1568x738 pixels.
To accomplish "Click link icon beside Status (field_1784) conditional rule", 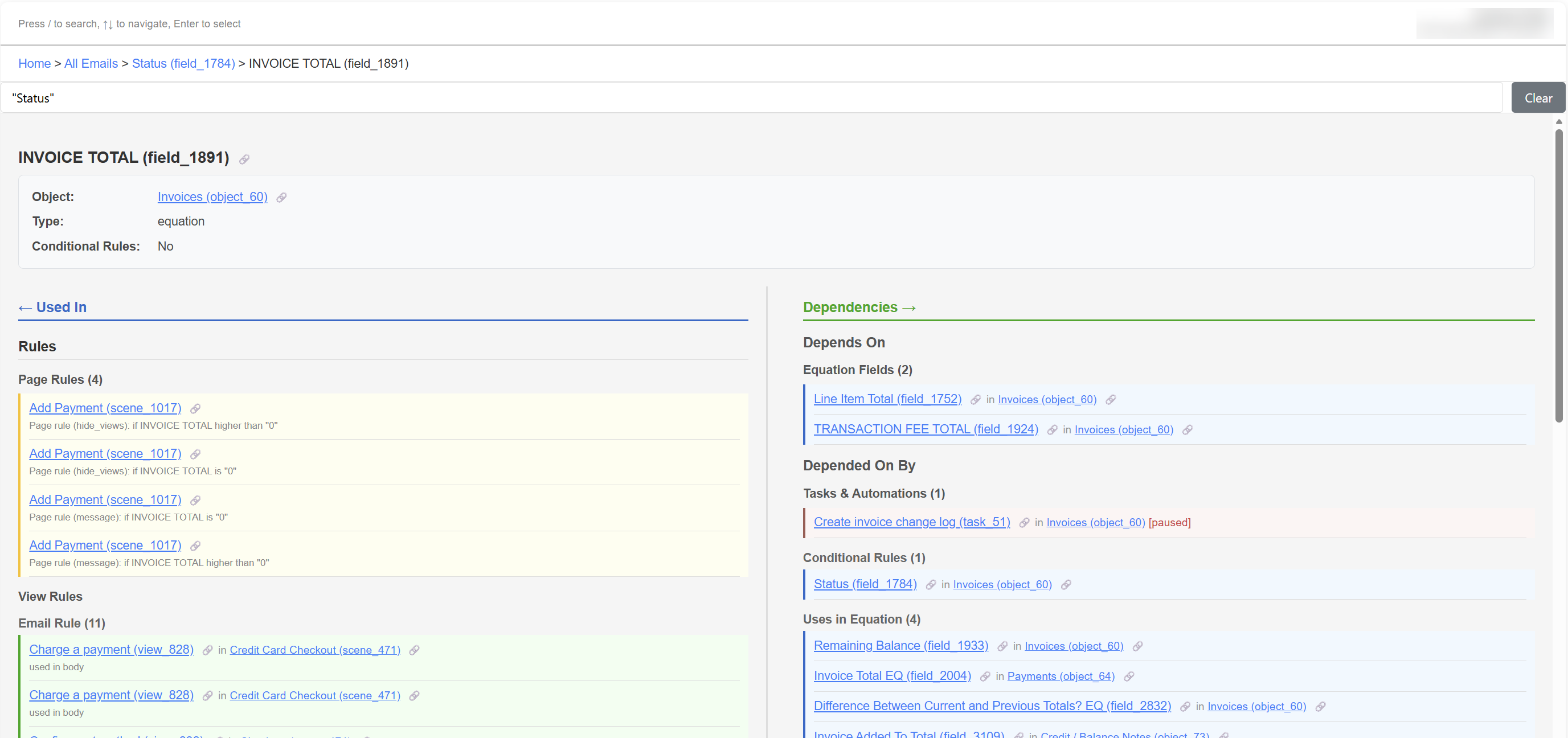I will tap(931, 585).
